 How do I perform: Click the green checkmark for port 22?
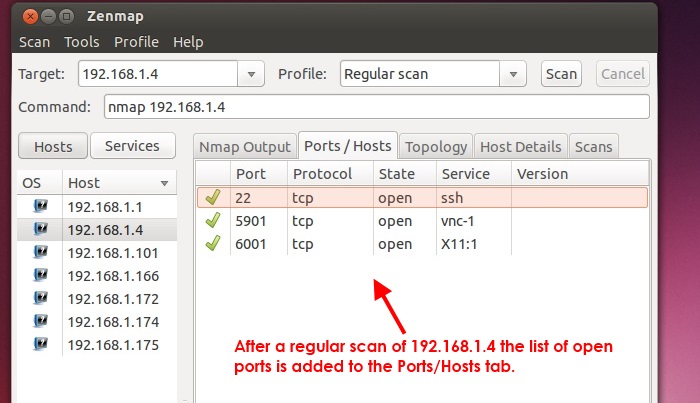tap(211, 198)
